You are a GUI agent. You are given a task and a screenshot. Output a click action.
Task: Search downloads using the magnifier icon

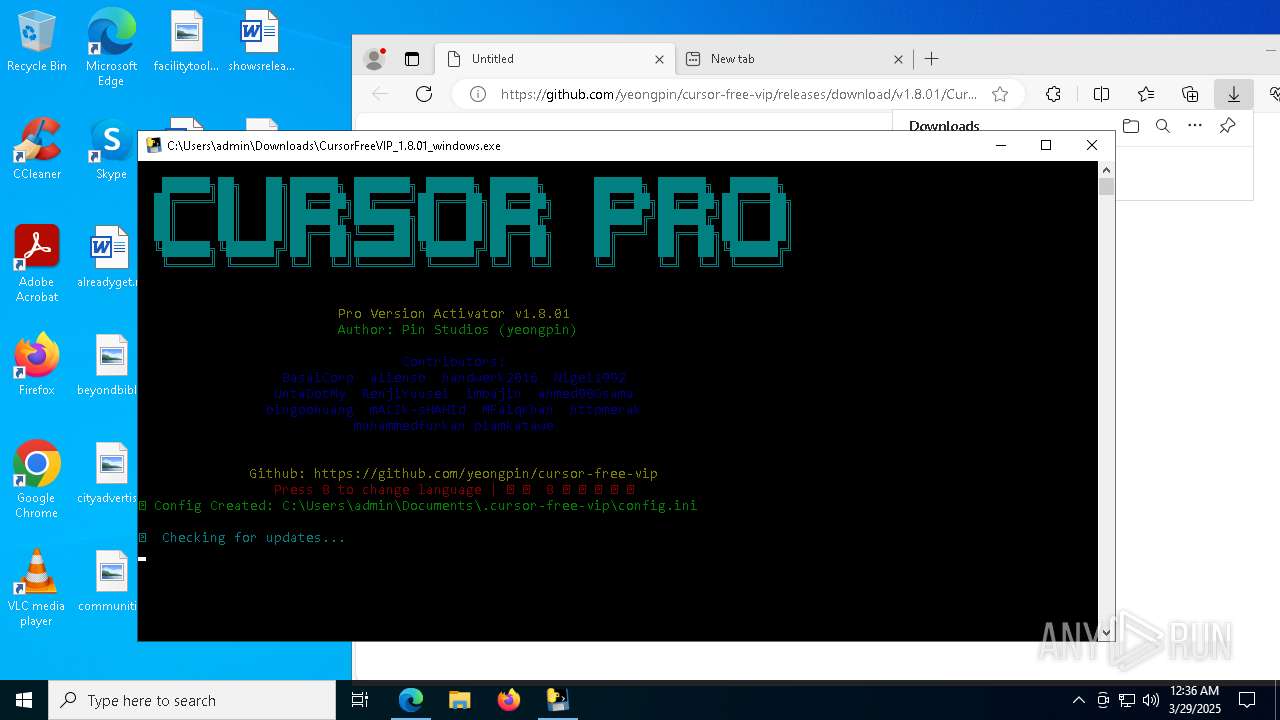click(1163, 126)
